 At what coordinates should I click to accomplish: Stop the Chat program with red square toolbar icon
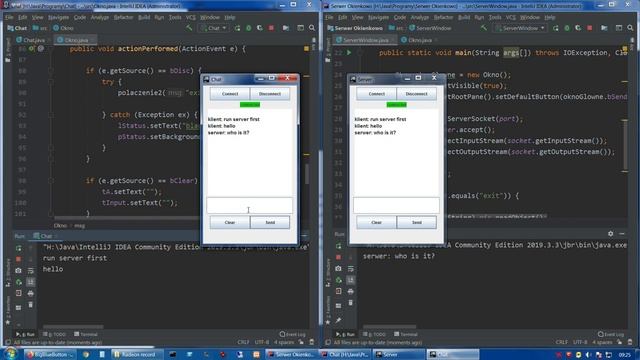coord(271,28)
